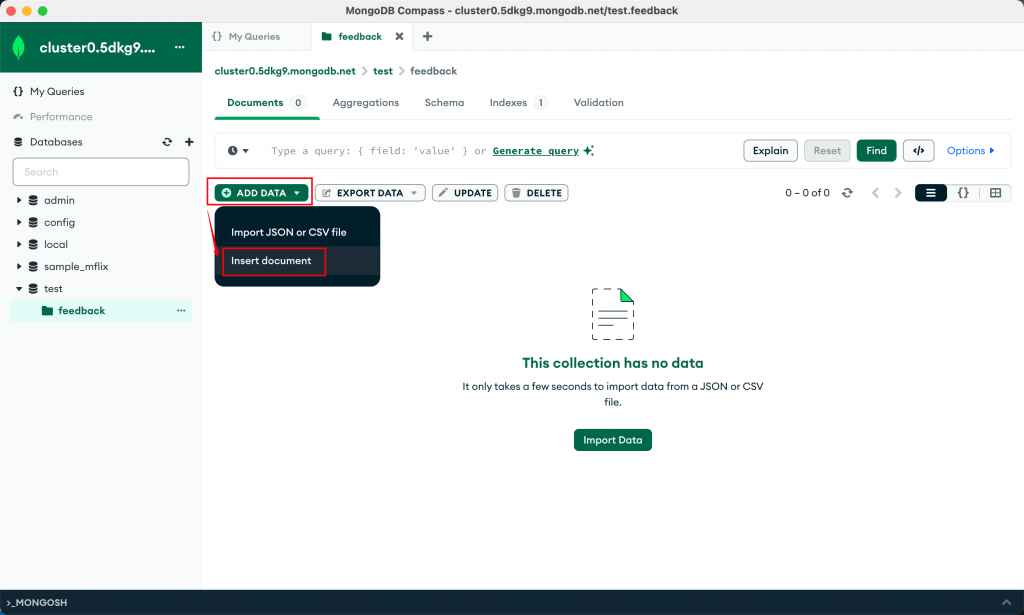Select the sample_mflix database
The image size is (1024, 615).
point(76,266)
